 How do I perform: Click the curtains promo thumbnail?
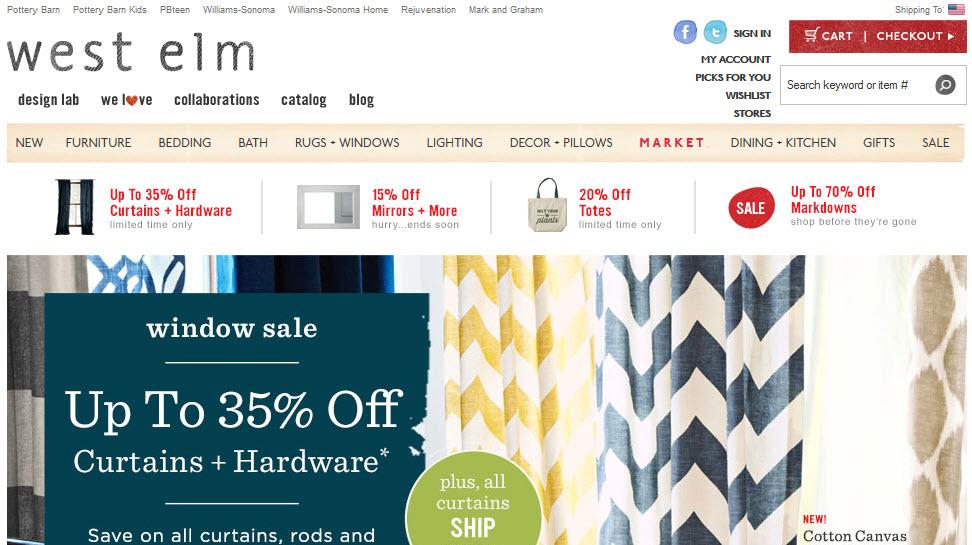(75, 207)
